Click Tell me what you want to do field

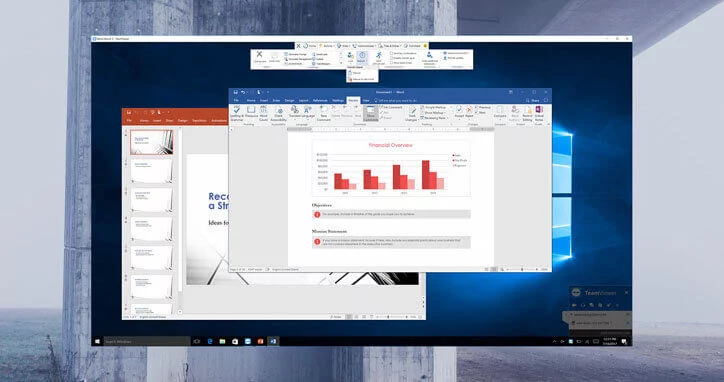click(395, 100)
